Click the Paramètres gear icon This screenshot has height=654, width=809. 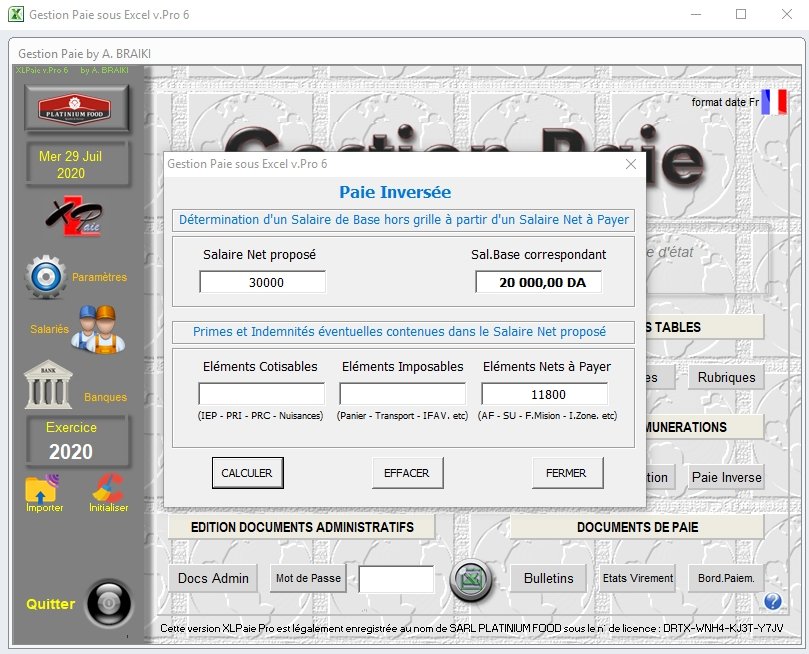[46, 277]
